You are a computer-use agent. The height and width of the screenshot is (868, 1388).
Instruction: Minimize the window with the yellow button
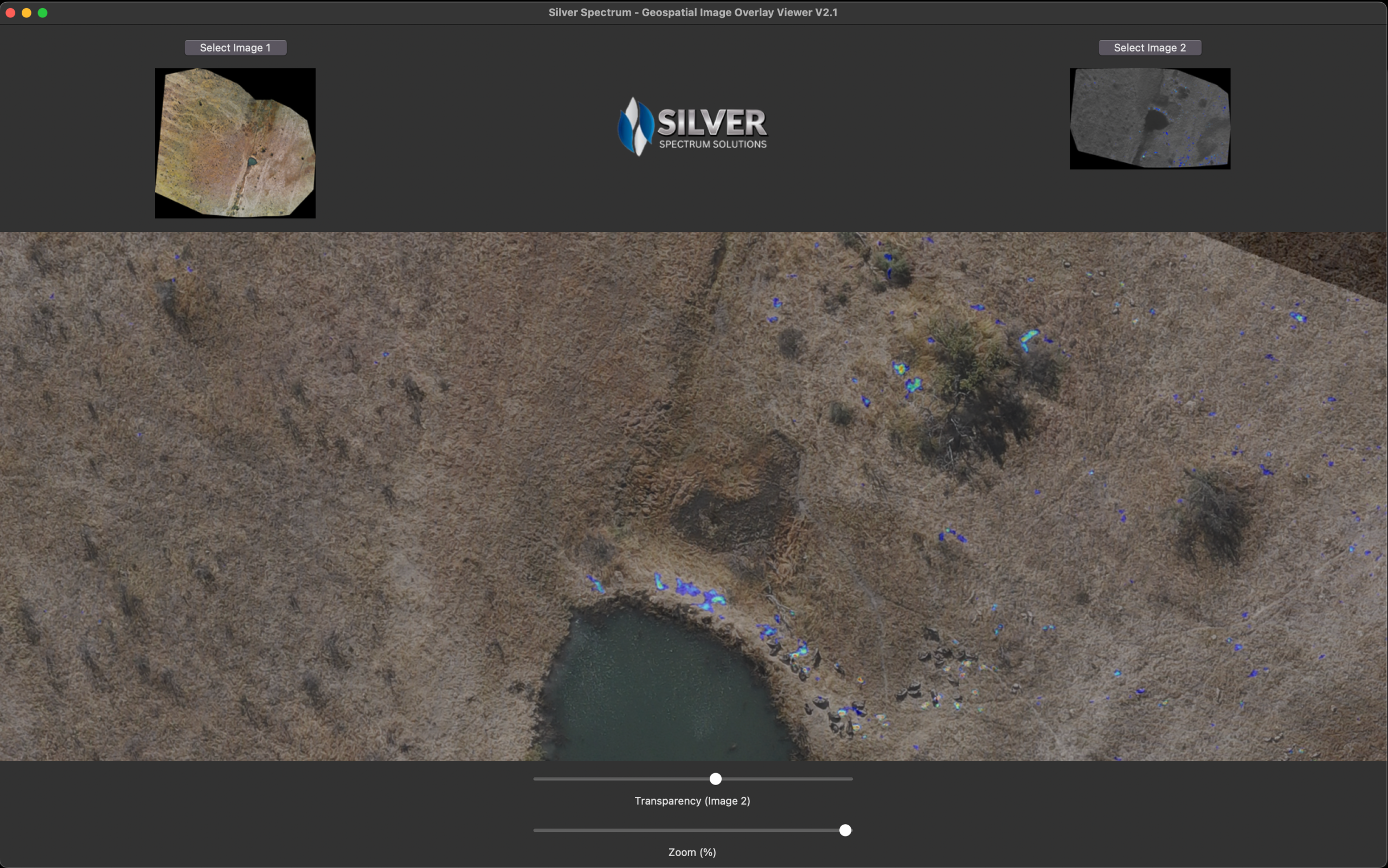pyautogui.click(x=27, y=12)
